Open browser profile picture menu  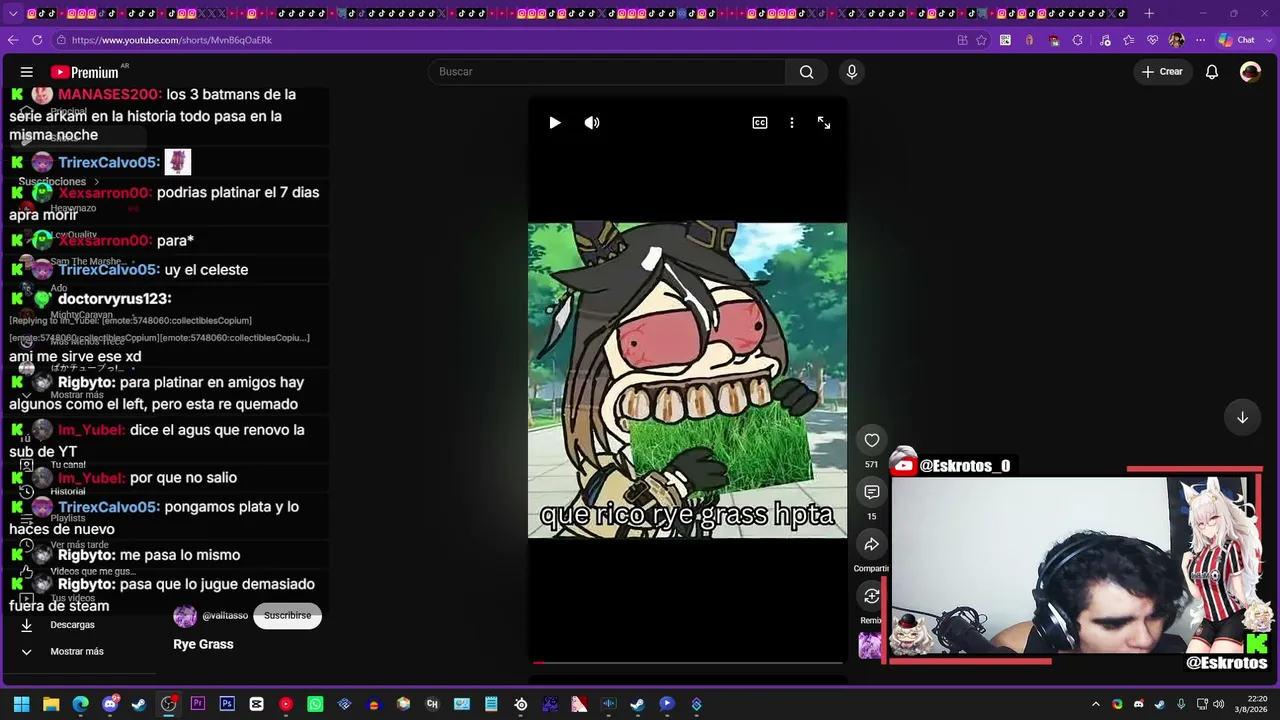pos(1176,40)
